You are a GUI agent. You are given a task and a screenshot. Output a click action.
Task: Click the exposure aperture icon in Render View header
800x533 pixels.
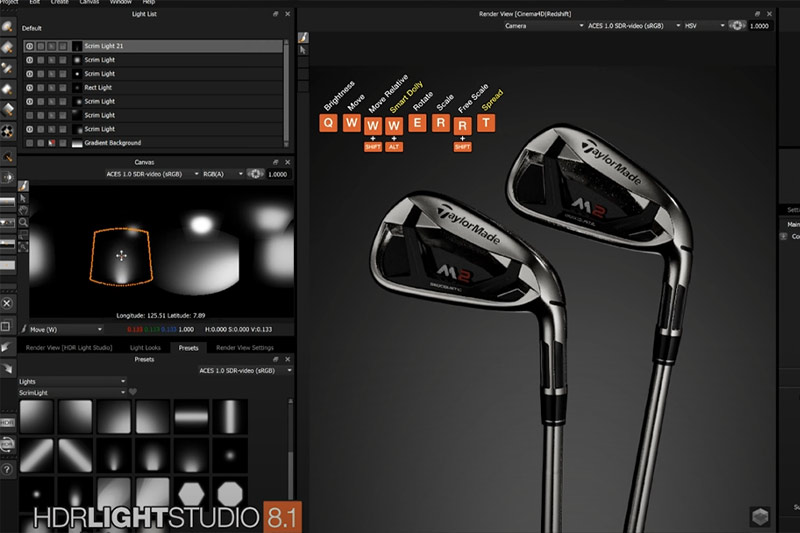coord(737,26)
